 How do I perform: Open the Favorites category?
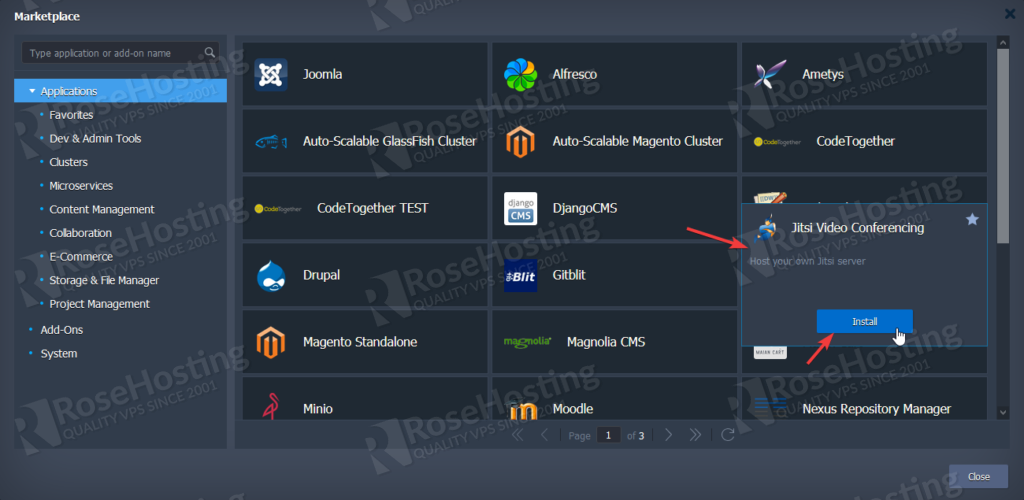[x=71, y=115]
